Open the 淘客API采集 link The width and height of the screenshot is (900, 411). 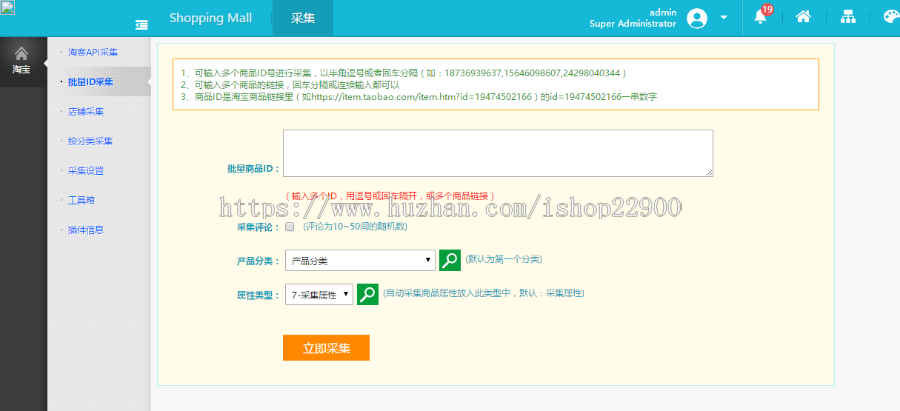click(93, 52)
